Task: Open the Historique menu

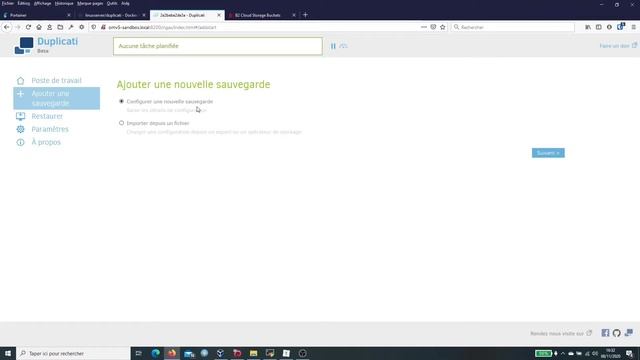Action: [64, 3]
